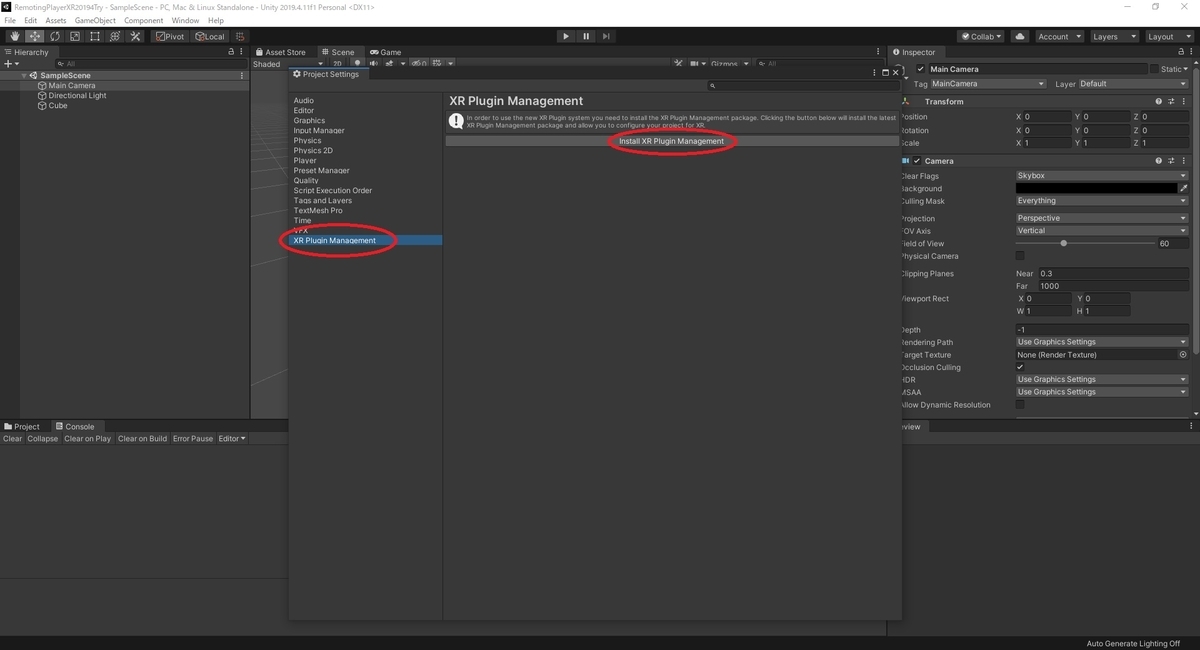
Task: Toggle Camera component enabled checkbox
Action: 917,160
